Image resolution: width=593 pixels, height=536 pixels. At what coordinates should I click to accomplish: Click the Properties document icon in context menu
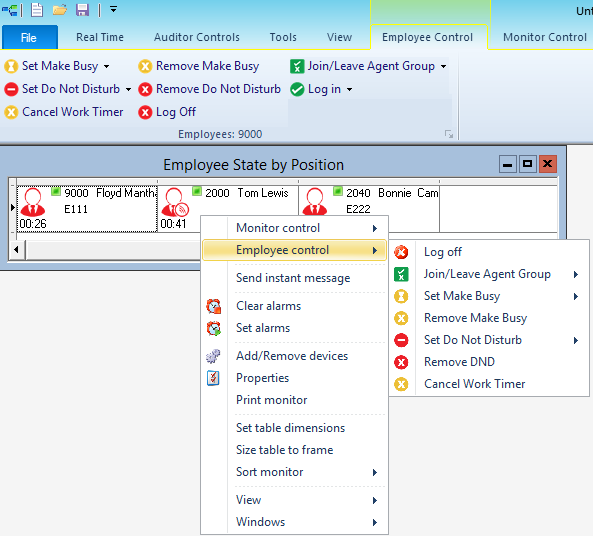click(213, 378)
